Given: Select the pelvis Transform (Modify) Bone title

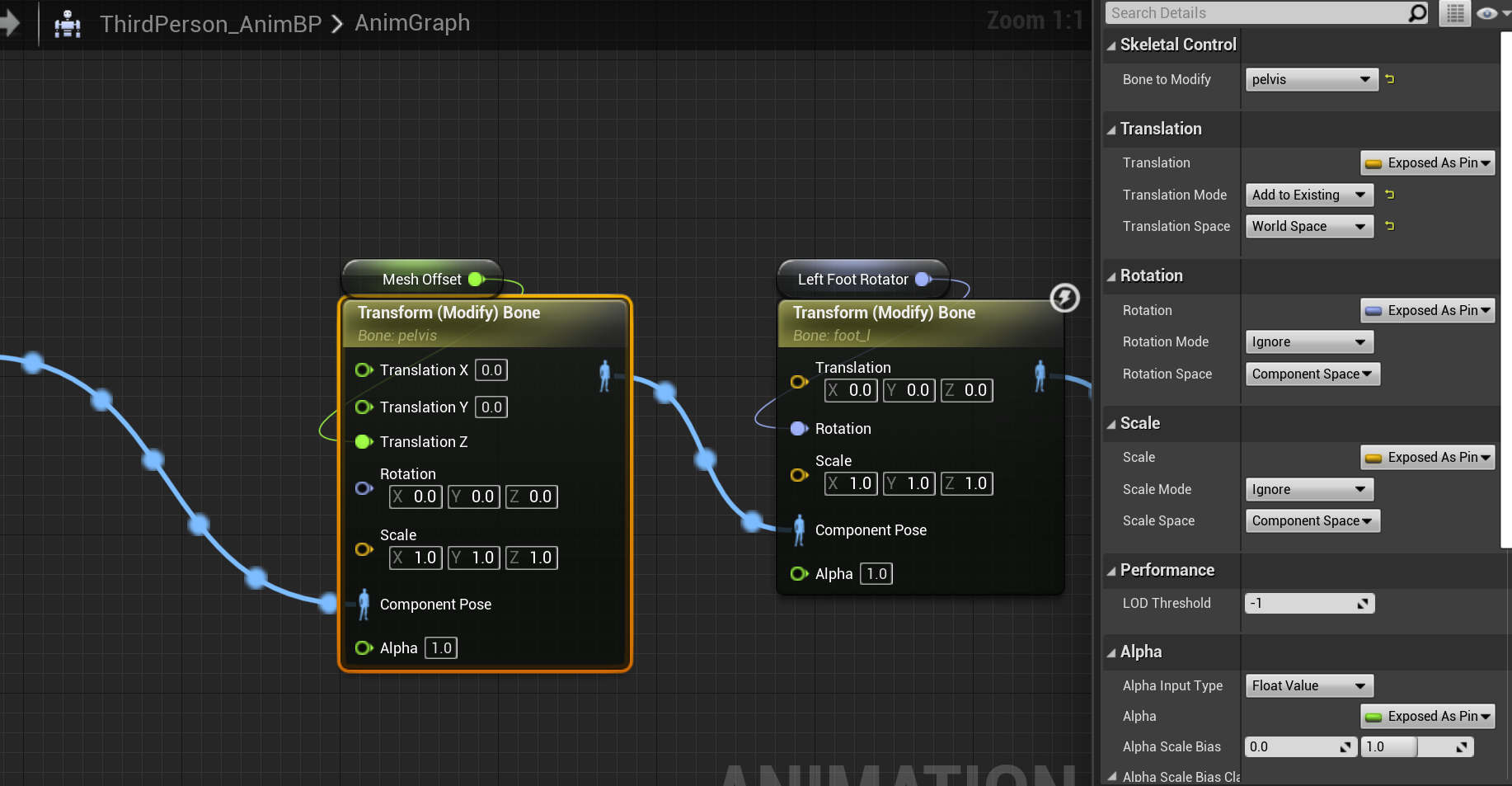Looking at the screenshot, I should tap(448, 313).
